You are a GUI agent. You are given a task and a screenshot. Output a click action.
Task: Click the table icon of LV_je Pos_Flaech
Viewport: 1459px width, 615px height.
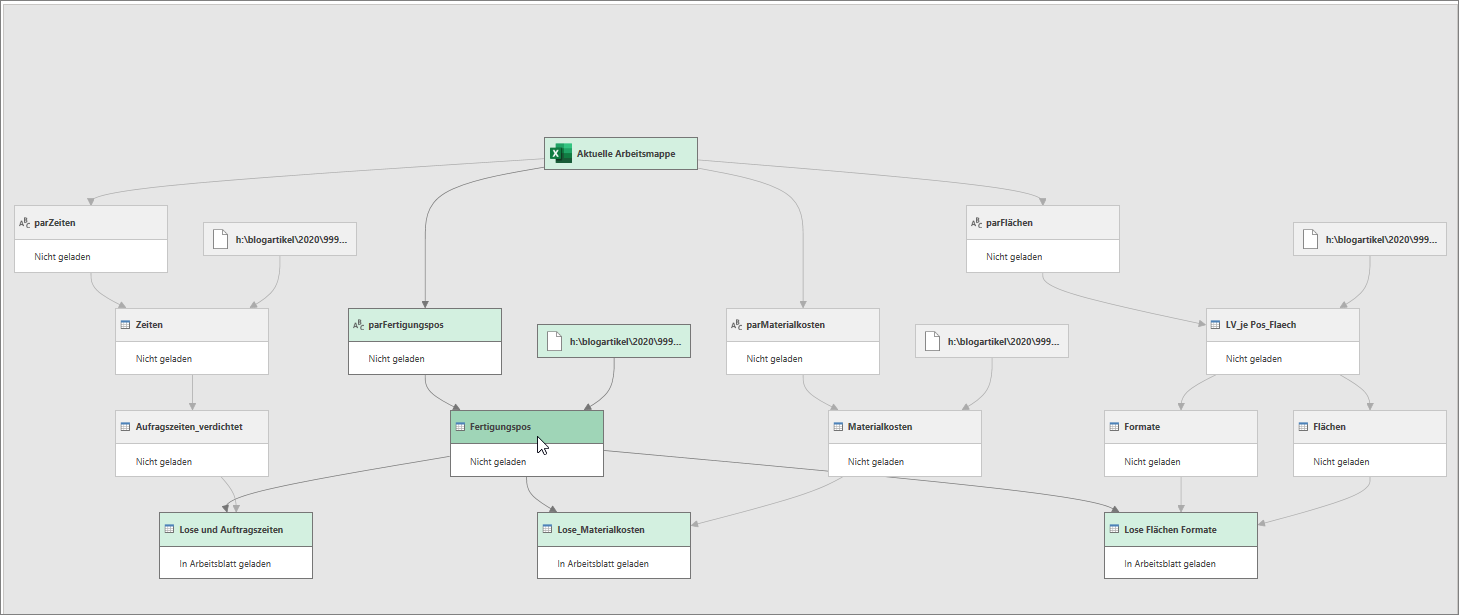tap(1216, 325)
